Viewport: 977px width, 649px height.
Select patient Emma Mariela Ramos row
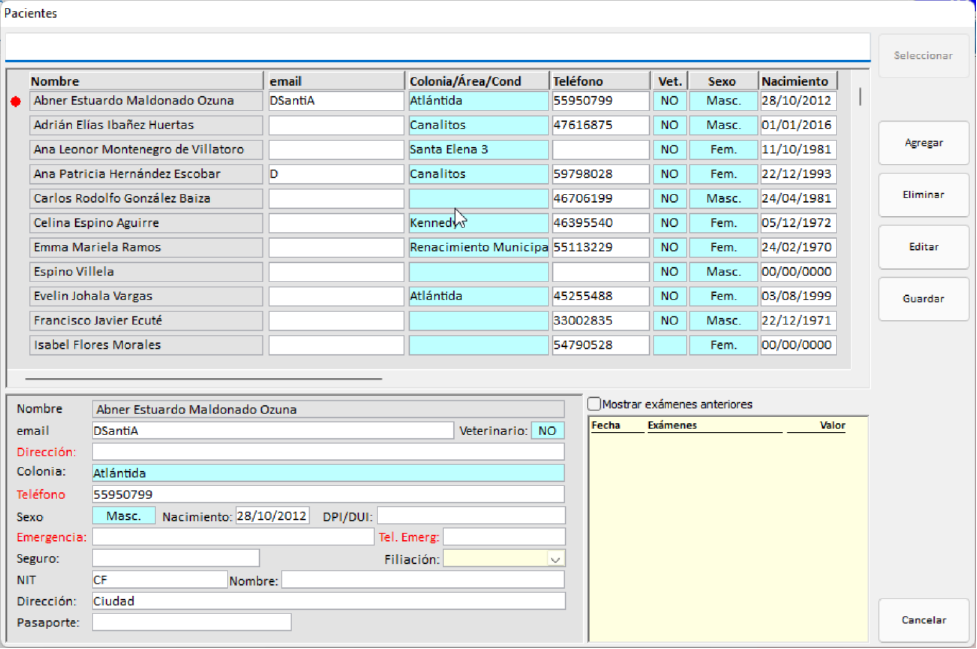pyautogui.click(x=146, y=247)
